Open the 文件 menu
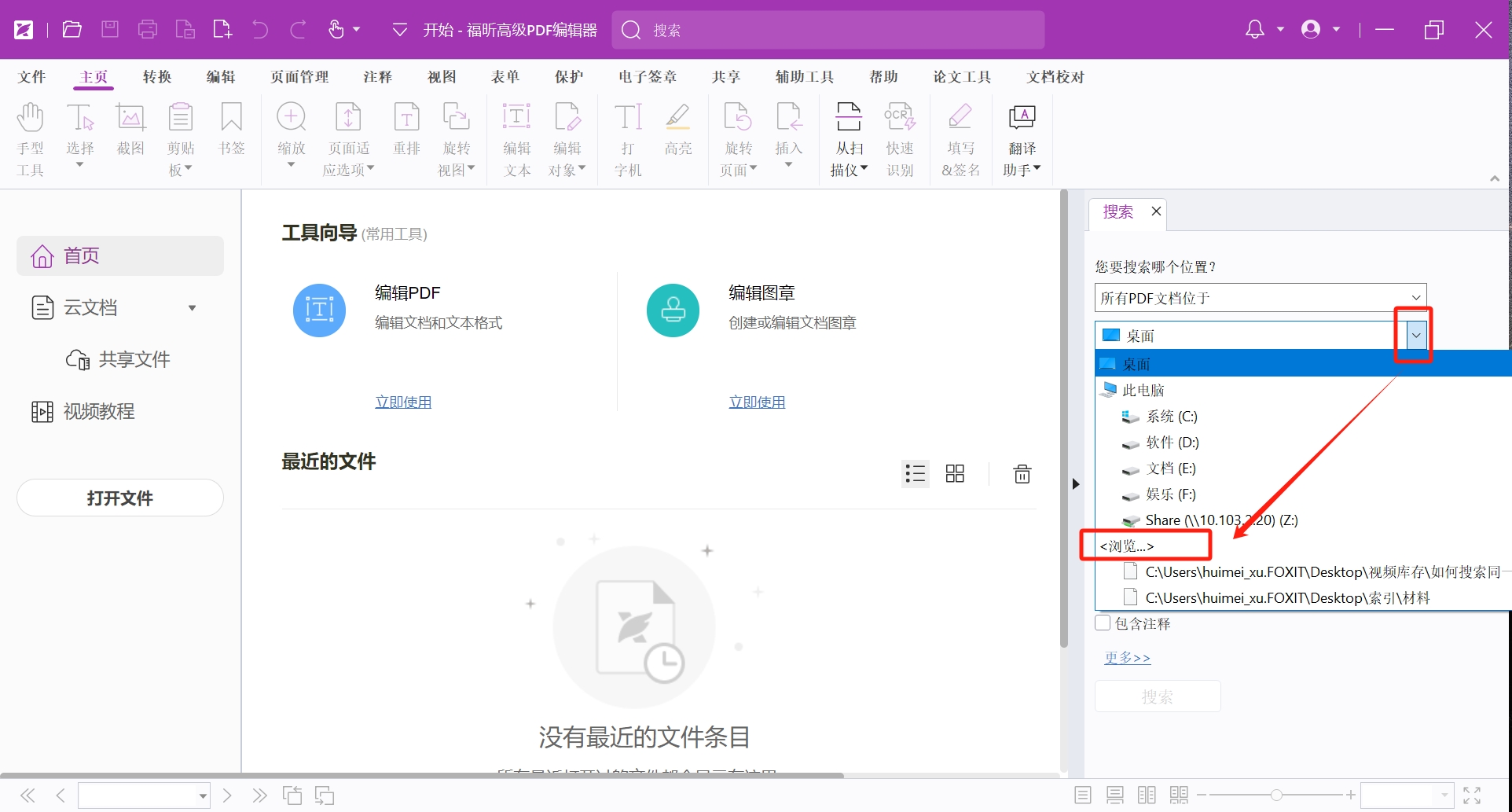The image size is (1512, 812). click(x=31, y=77)
